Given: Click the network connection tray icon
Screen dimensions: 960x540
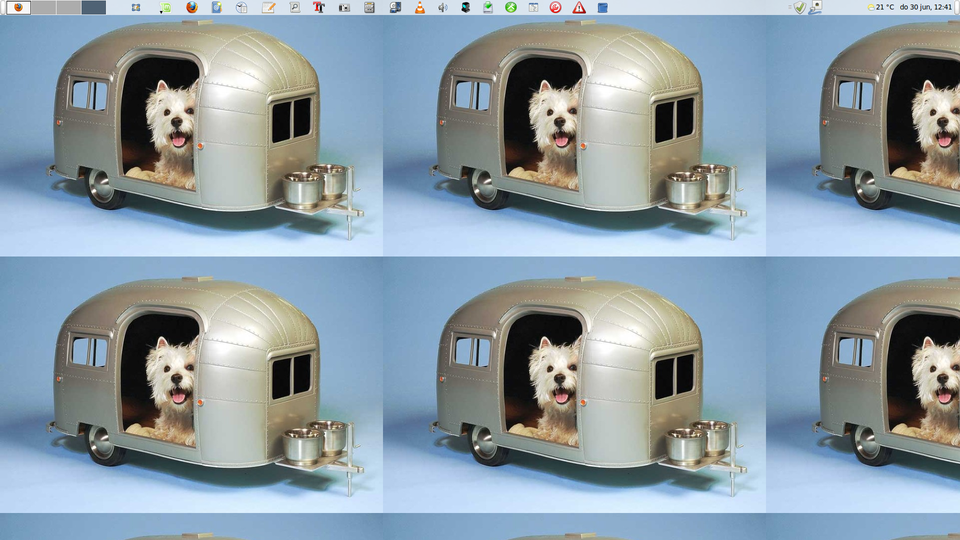Looking at the screenshot, I should click(816, 7).
